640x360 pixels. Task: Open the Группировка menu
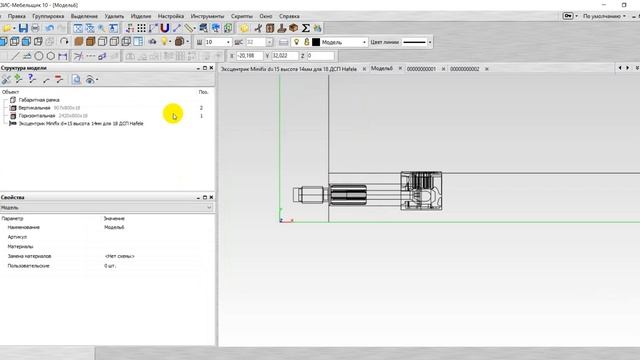(x=48, y=16)
